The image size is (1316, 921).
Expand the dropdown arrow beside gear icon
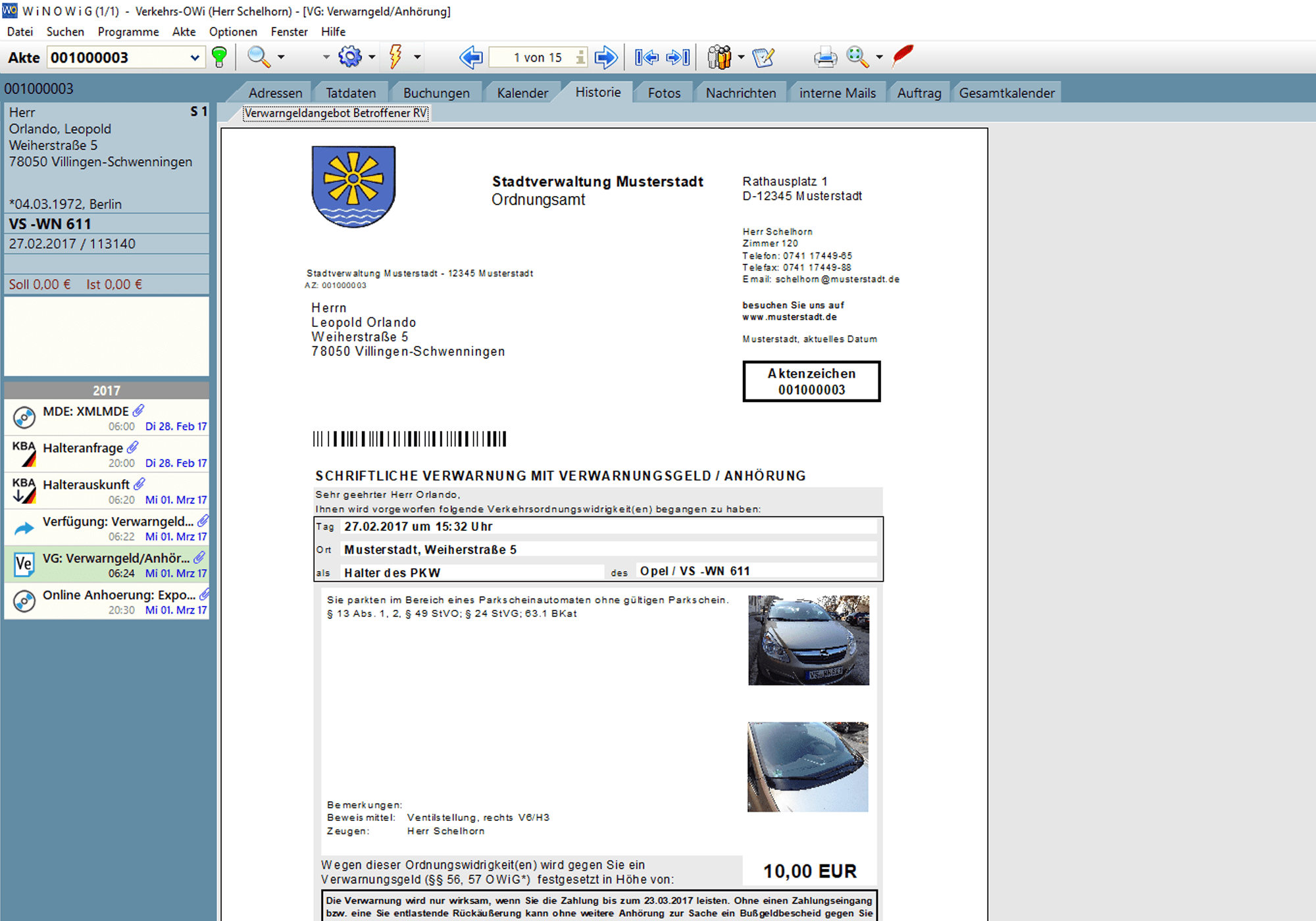pyautogui.click(x=372, y=57)
